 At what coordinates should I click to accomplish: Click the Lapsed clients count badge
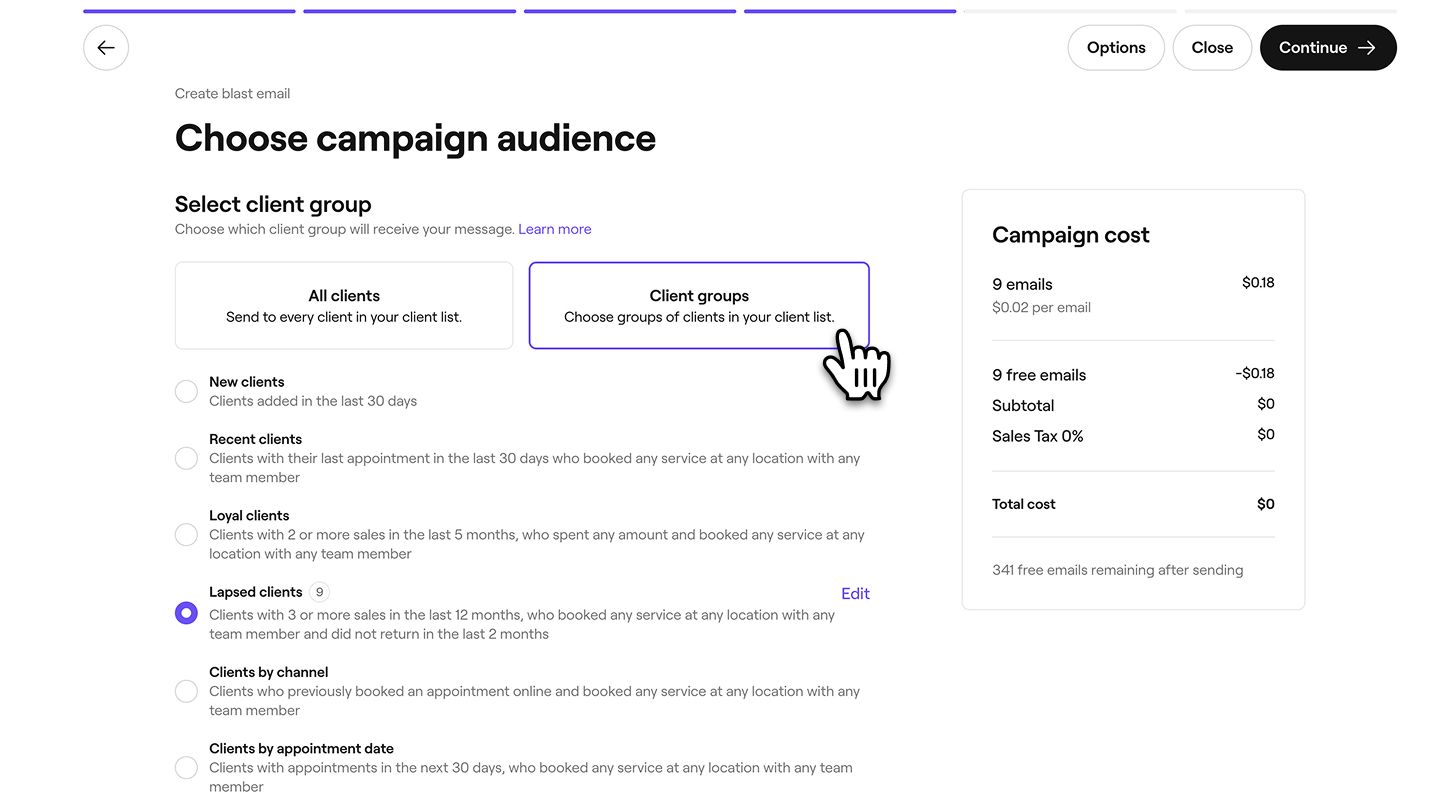[x=319, y=592]
